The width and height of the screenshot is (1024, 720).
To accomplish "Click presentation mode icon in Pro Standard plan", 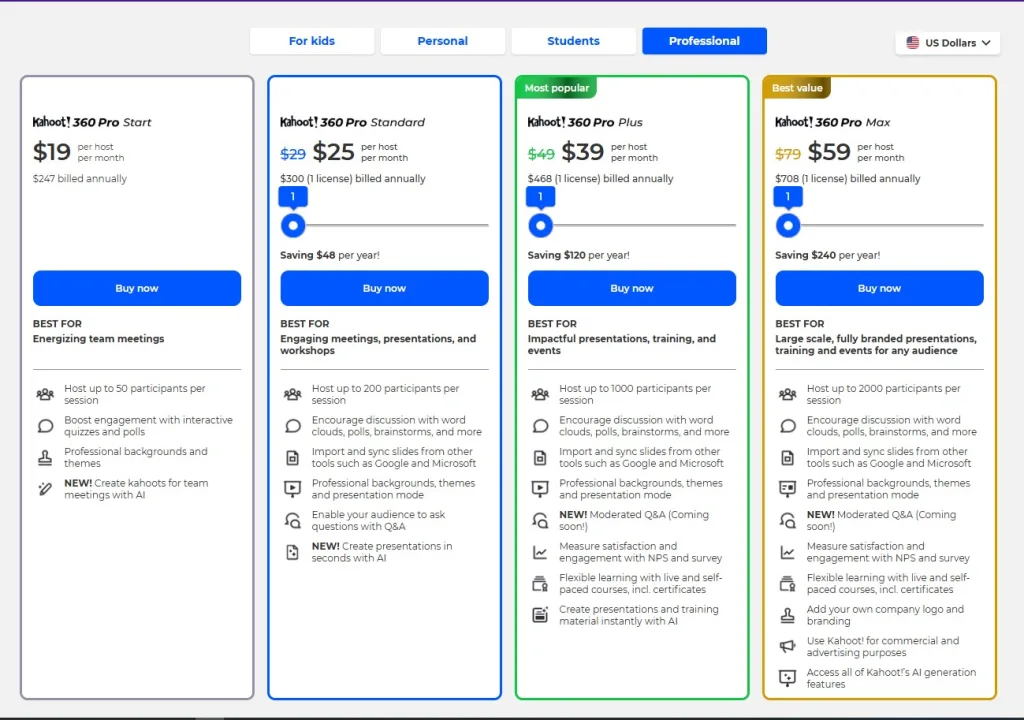I will point(292,489).
